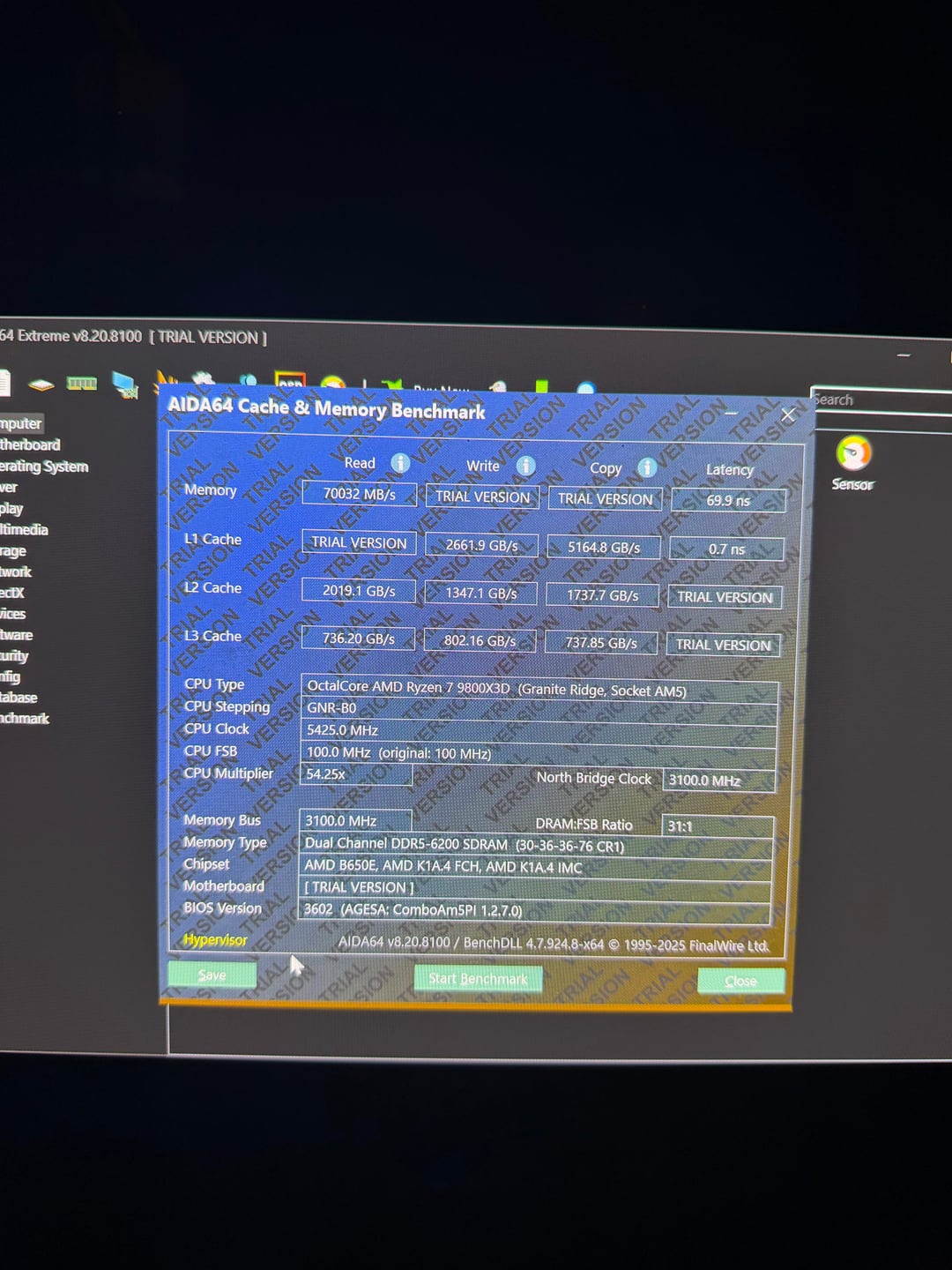
Task: Click the Write info icon
Action: click(526, 466)
